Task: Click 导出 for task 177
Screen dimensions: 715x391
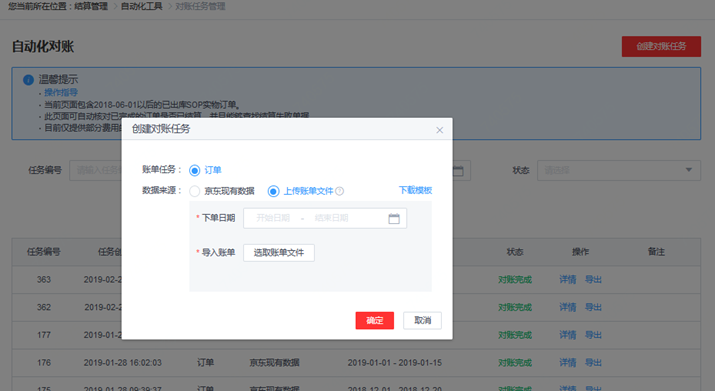Action: coord(593,335)
